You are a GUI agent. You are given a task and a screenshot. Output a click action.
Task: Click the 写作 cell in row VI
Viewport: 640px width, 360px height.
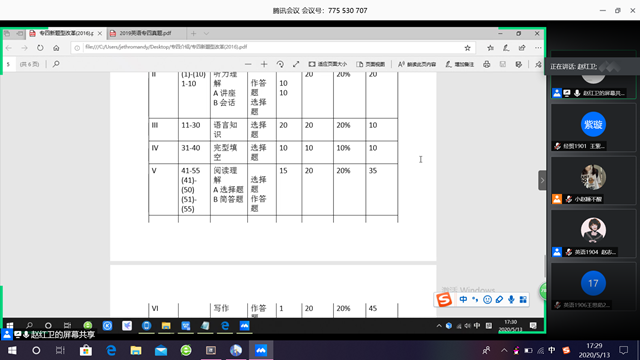click(229, 310)
